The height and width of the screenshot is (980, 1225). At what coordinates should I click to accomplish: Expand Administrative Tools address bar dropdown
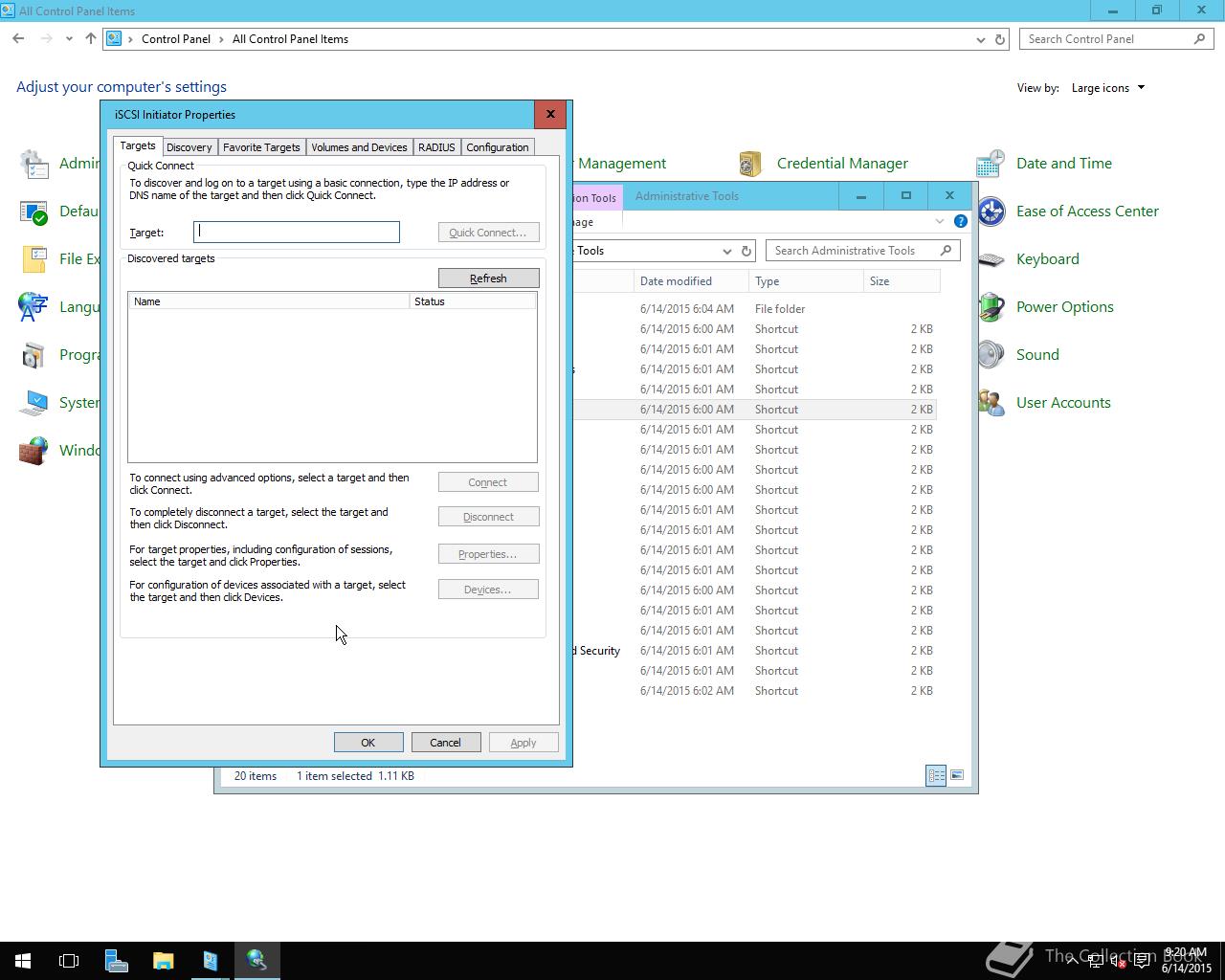coord(726,251)
